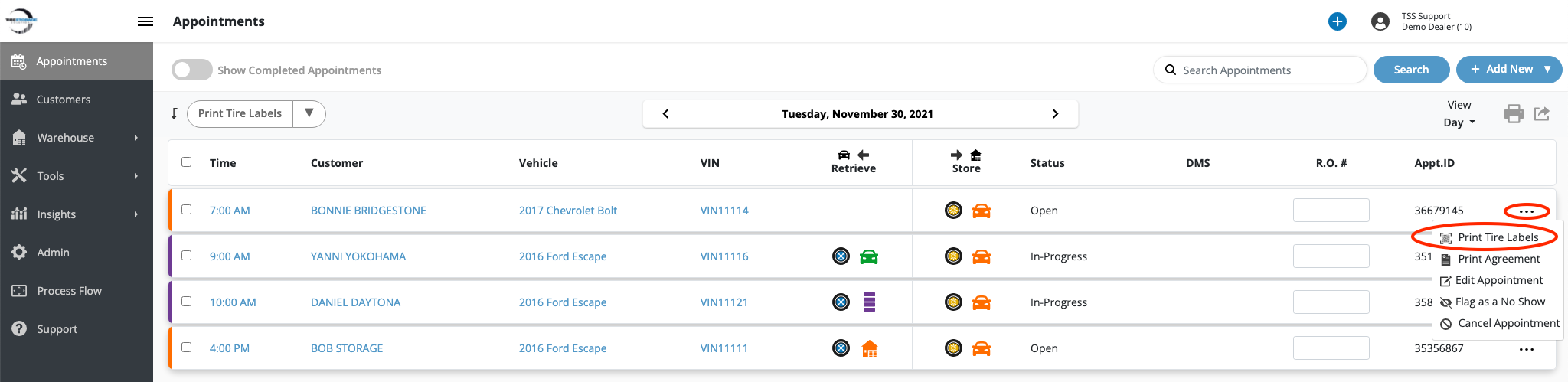This screenshot has height=382, width=1568.
Task: Choose Cancel Appointment in context menu
Action: pos(1499,323)
